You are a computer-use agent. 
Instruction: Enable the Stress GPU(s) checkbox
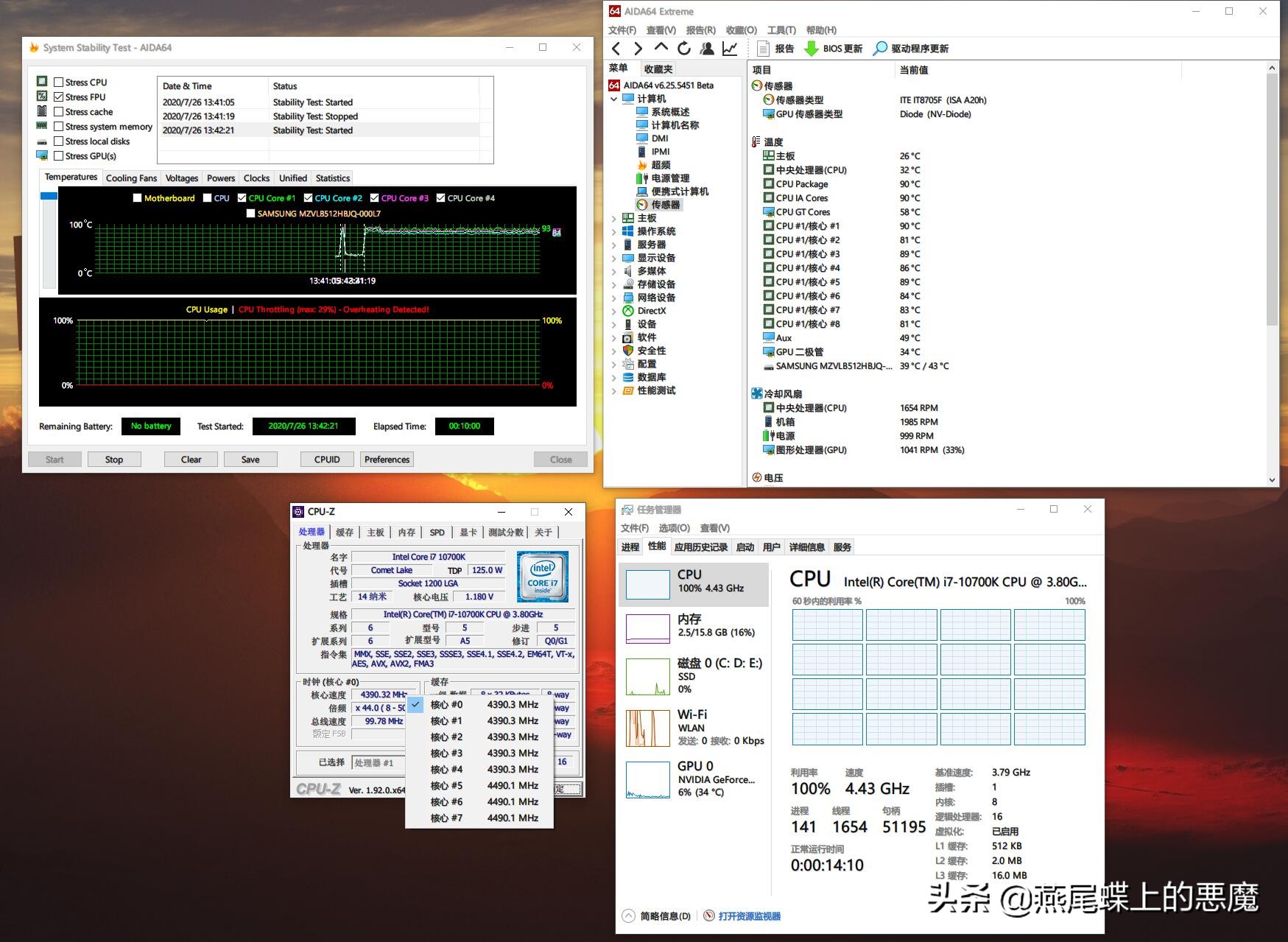[59, 156]
